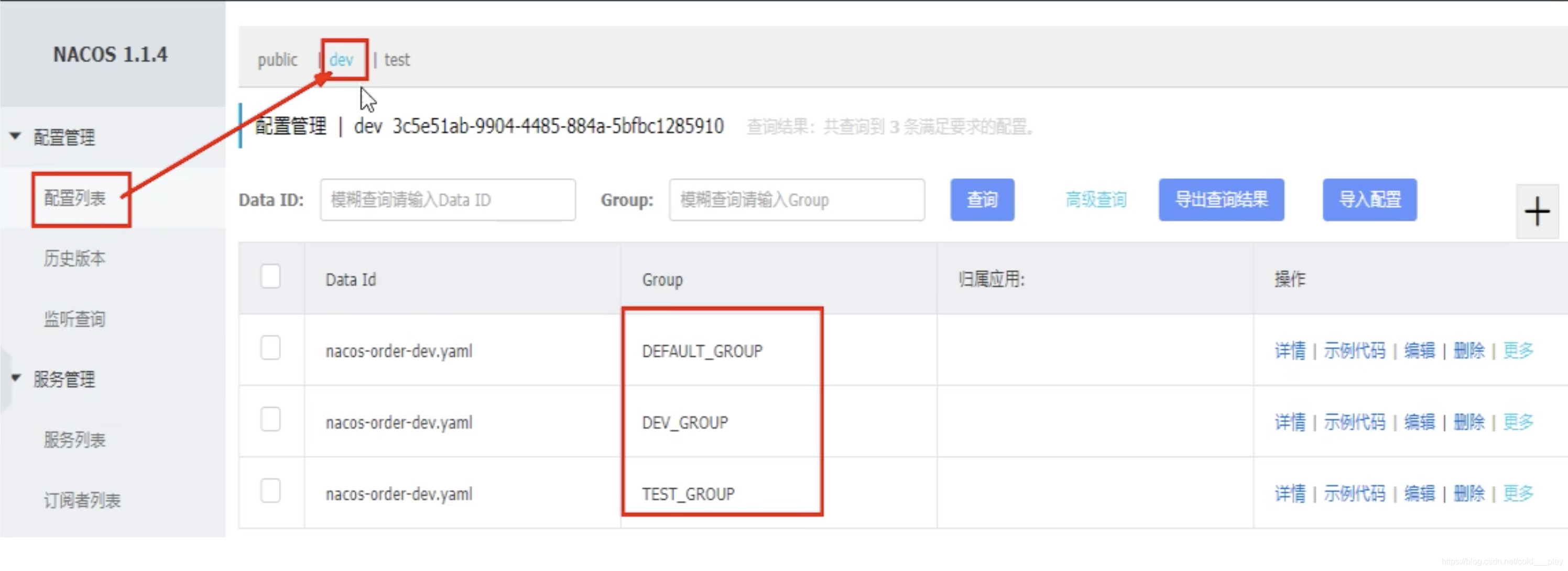Select the TEST_GROUP cell text
This screenshot has height=571, width=1568.
689,493
